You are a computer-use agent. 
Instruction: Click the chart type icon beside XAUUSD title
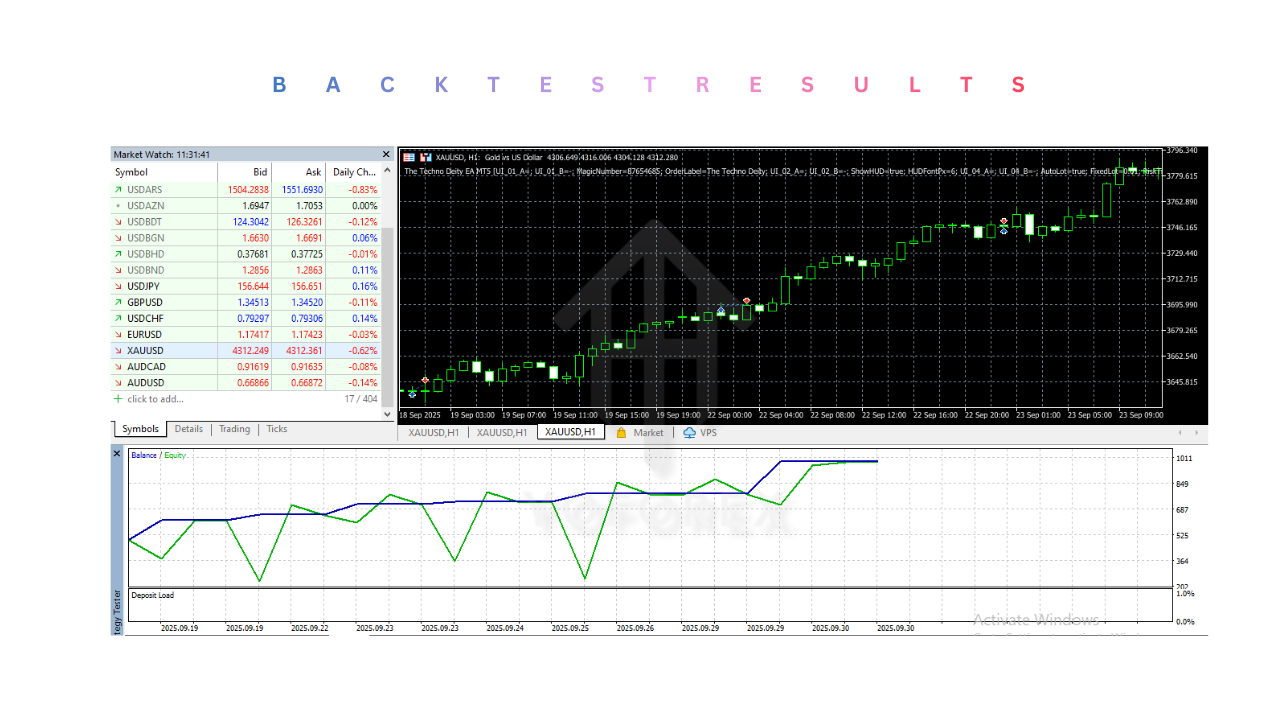pos(426,157)
